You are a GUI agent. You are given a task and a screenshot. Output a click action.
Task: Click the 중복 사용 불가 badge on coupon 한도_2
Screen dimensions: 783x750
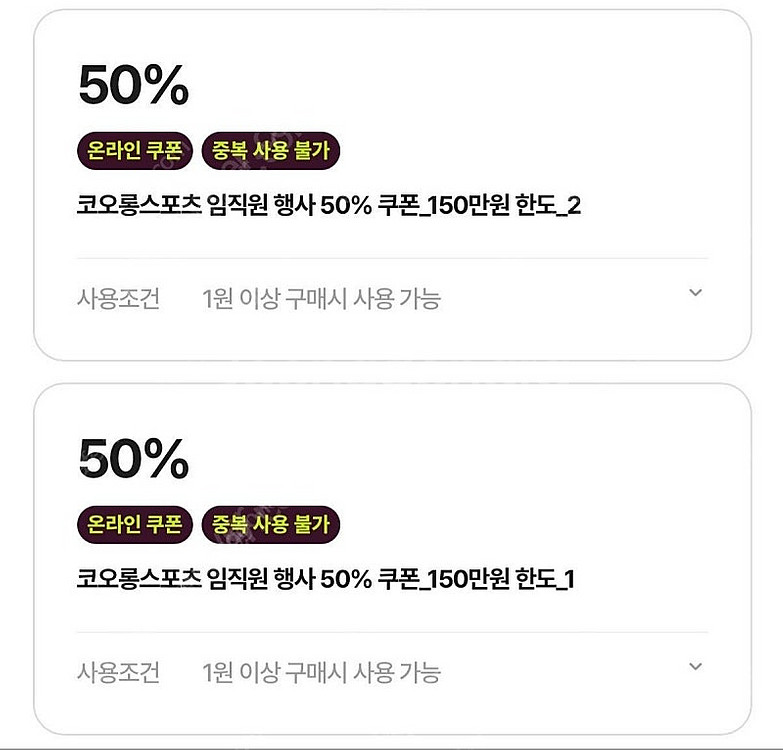pos(271,151)
